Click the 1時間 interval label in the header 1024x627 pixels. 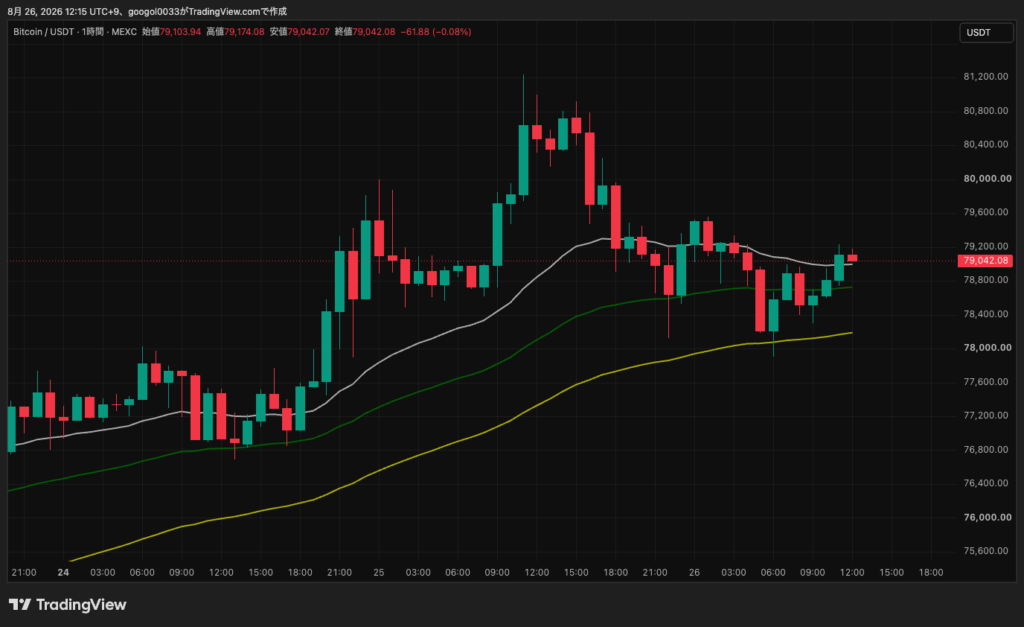pos(92,31)
